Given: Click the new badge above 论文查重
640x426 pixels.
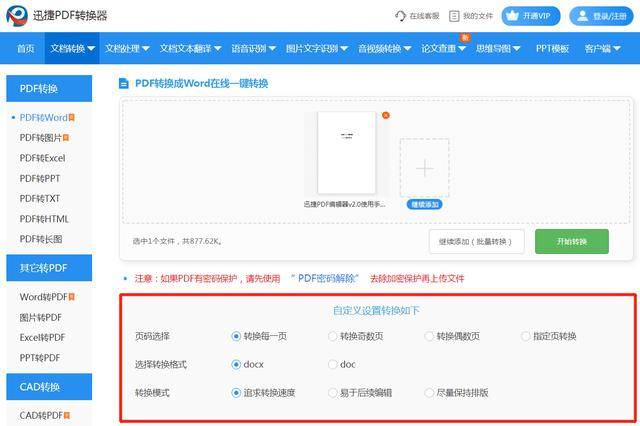Looking at the screenshot, I should pos(465,38).
